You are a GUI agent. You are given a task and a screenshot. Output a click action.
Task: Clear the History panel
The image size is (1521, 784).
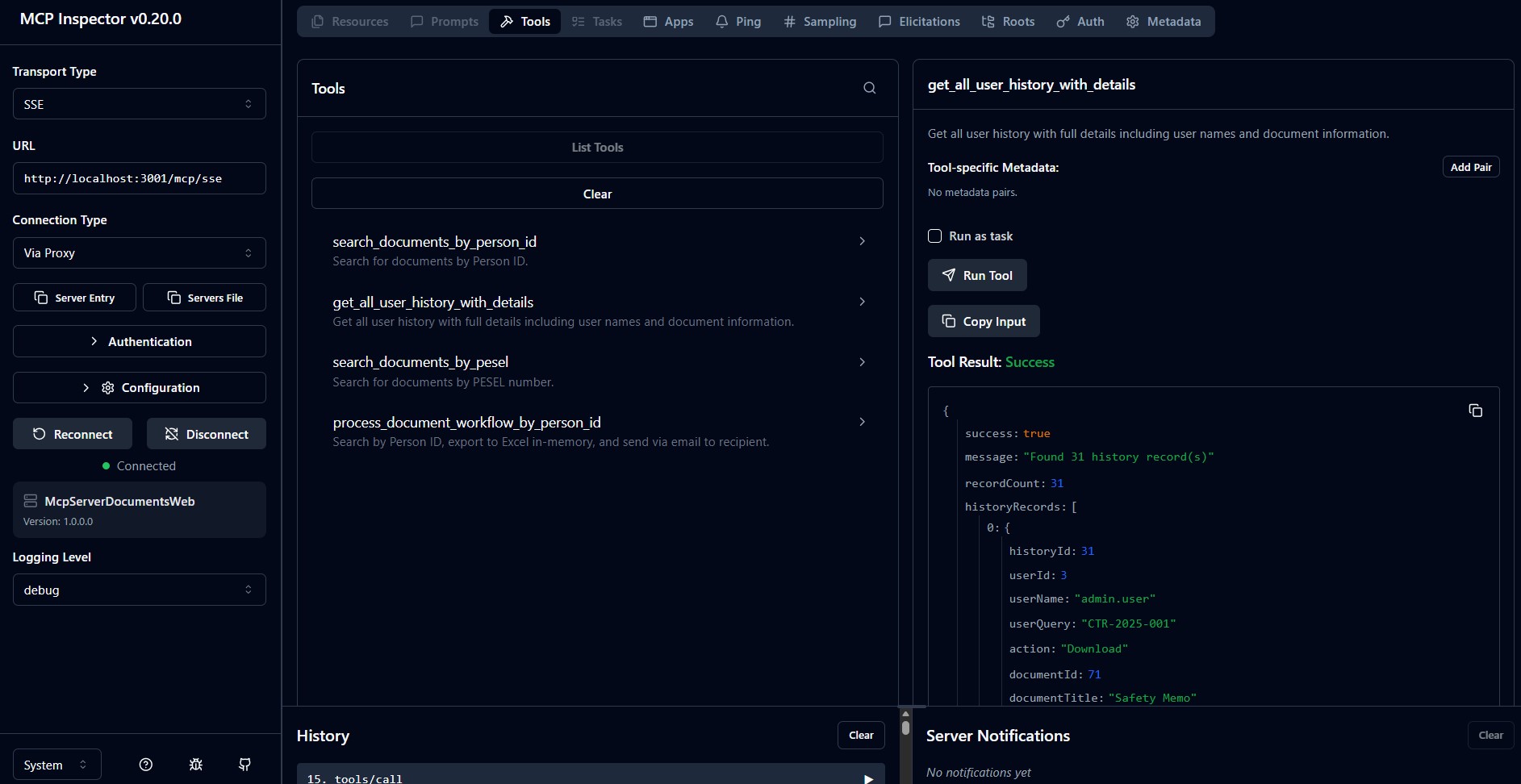tap(861, 735)
